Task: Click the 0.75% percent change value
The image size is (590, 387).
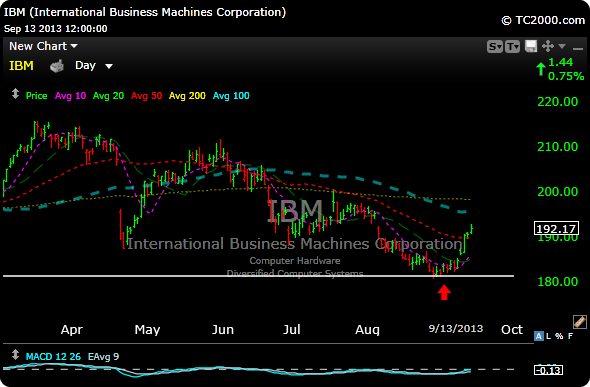Action: pyautogui.click(x=566, y=76)
